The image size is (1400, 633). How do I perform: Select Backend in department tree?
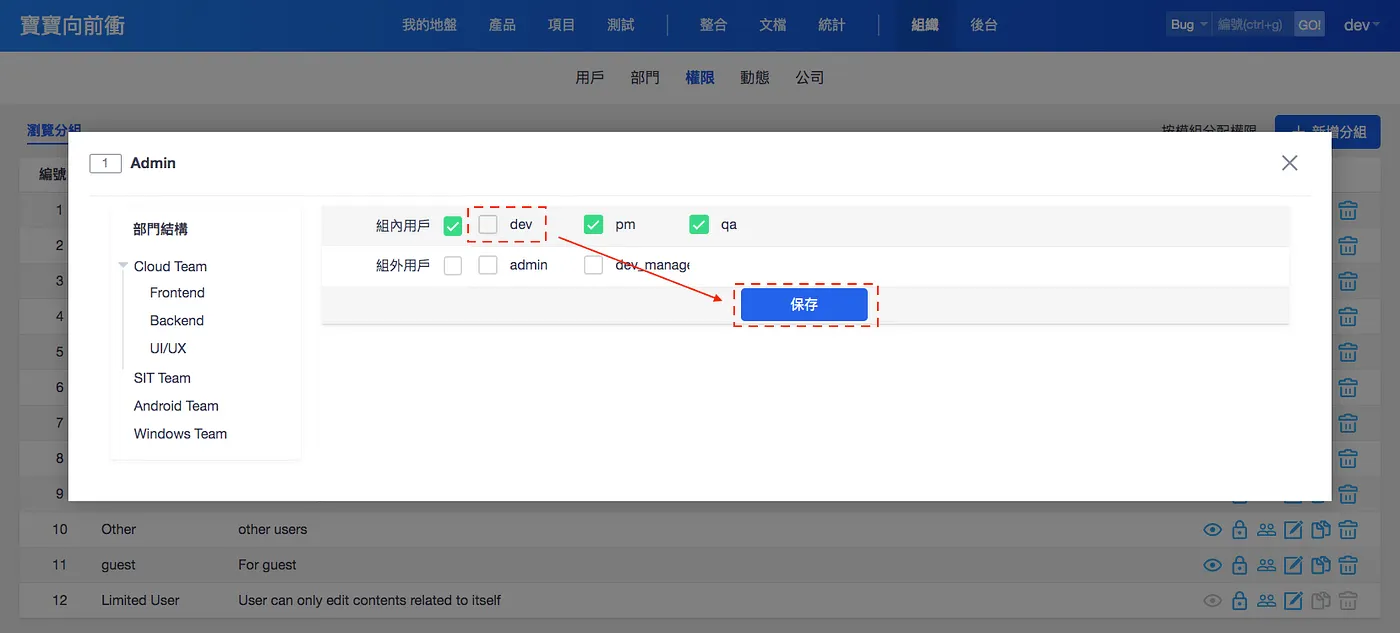[x=177, y=321]
